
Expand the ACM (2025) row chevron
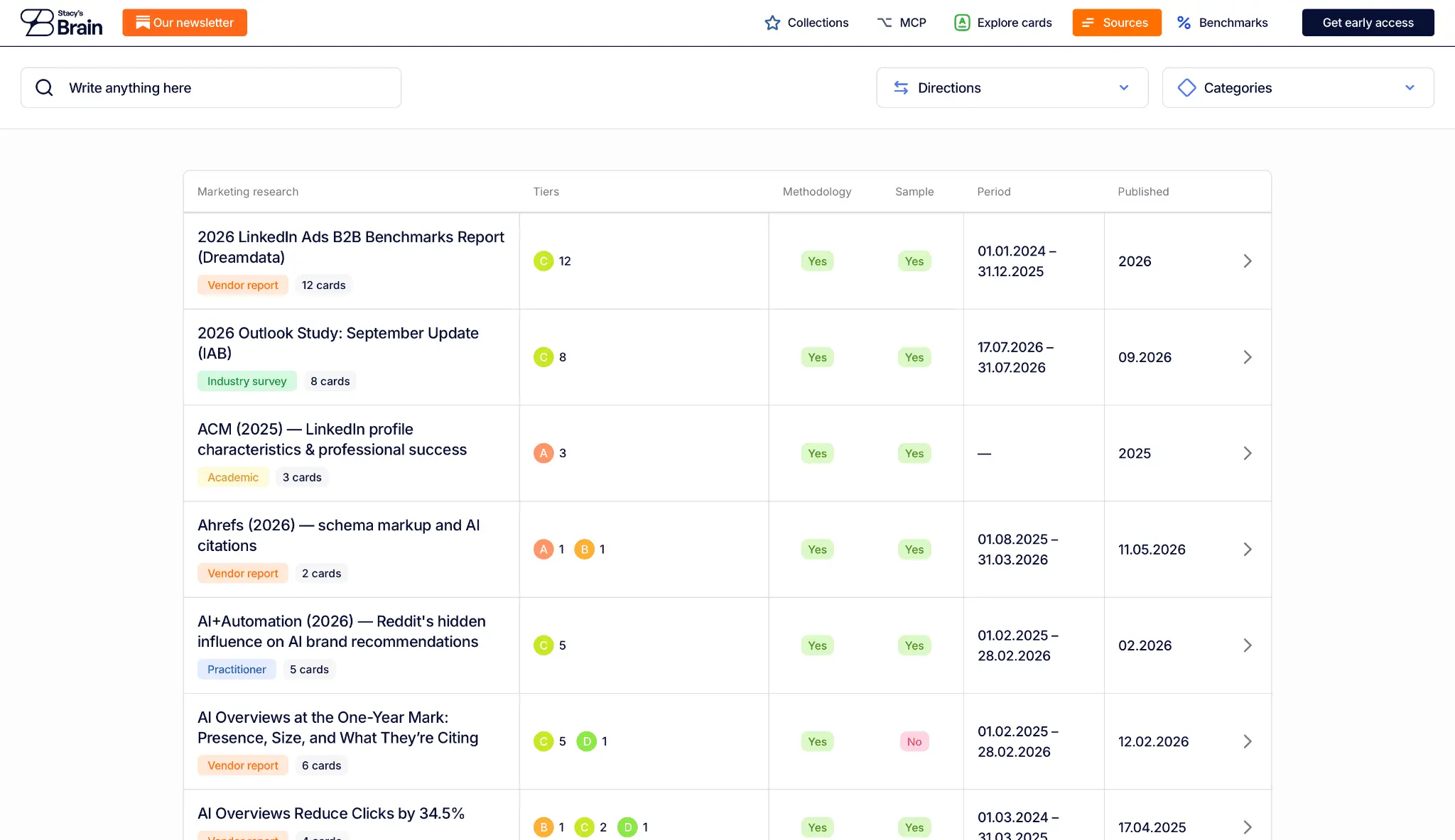tap(1248, 453)
